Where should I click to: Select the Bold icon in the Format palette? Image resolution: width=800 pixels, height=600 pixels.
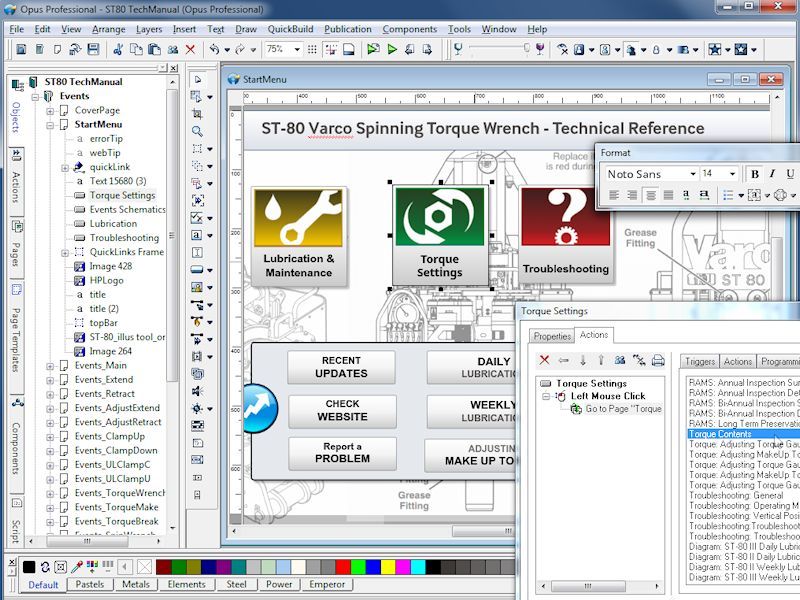[x=756, y=173]
